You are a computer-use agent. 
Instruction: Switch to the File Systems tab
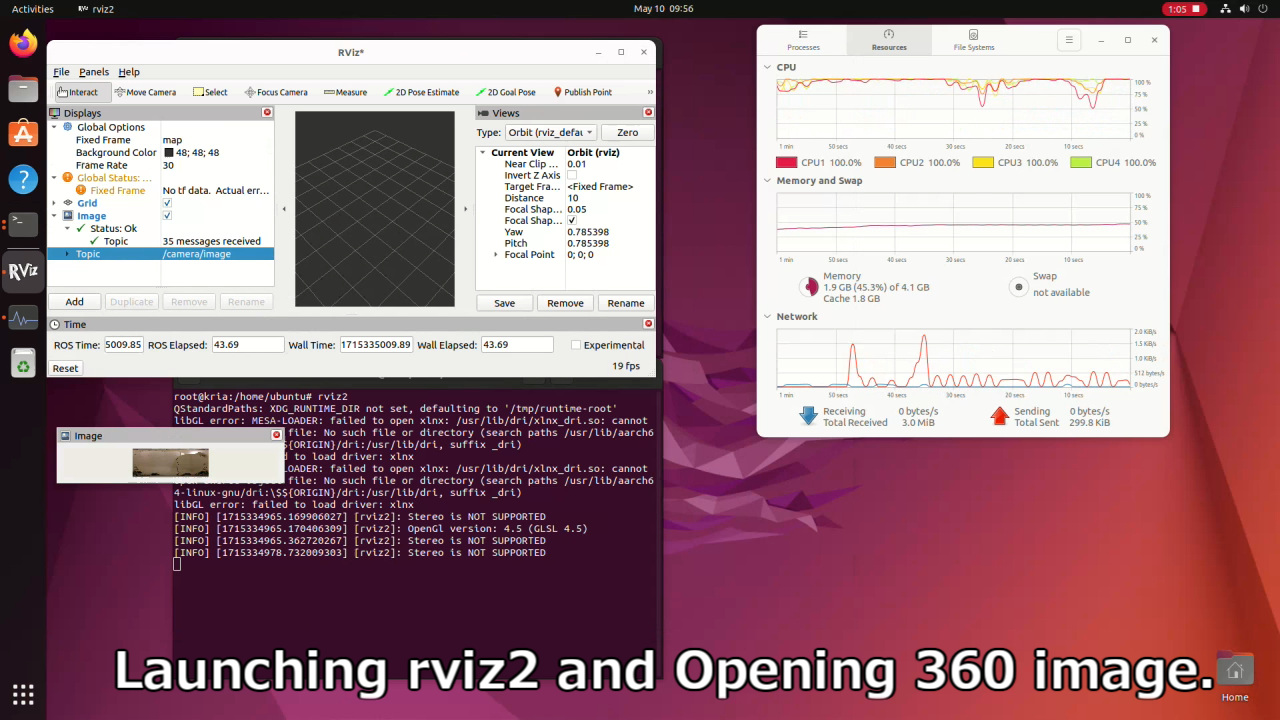pos(973,41)
